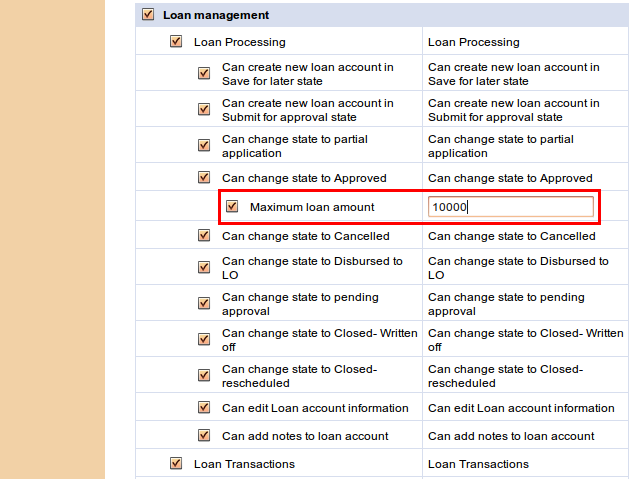Click 'Can change state to Cancelled' right-column description
This screenshot has height=479, width=636.
511,236
